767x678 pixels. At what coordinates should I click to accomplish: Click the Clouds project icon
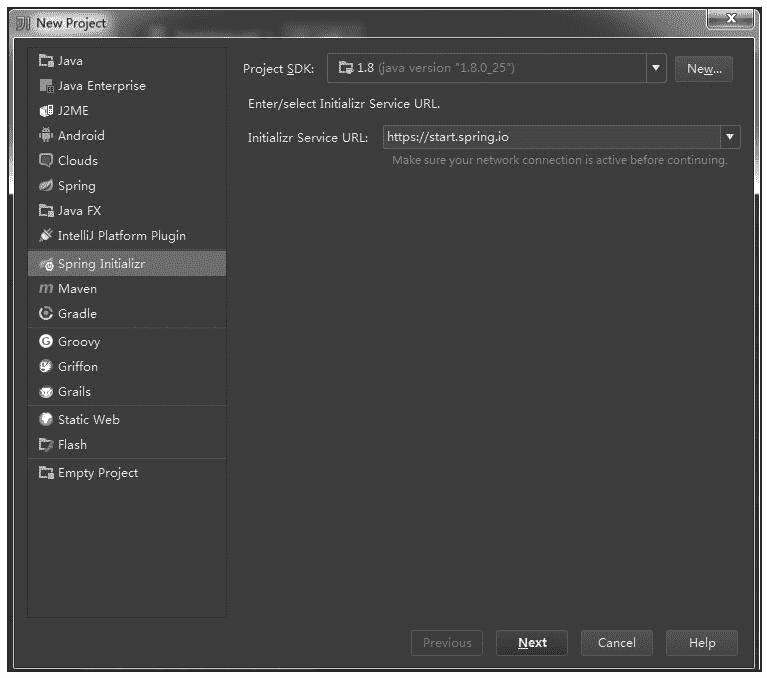45,161
